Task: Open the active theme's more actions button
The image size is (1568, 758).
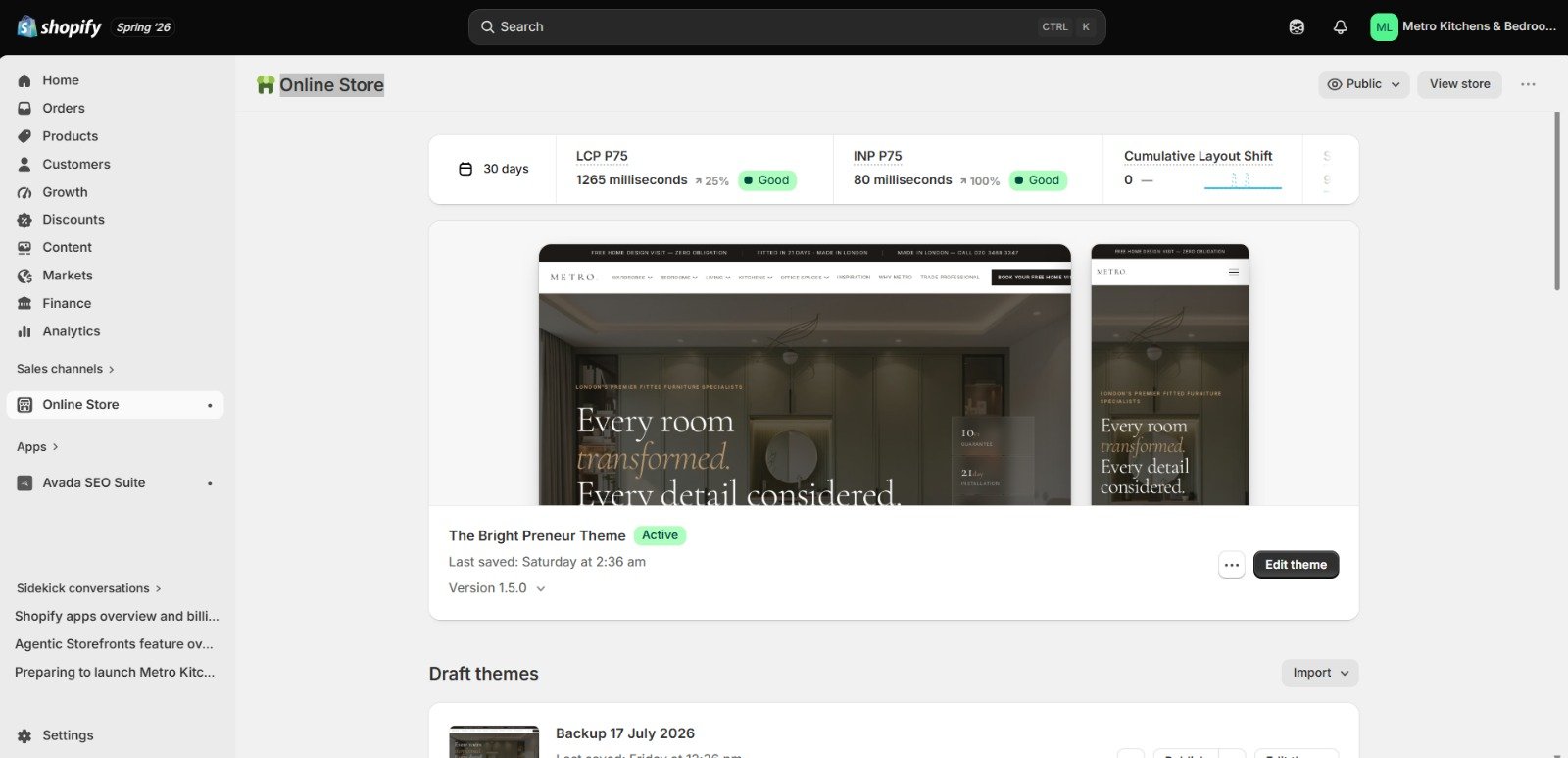Action: tap(1232, 565)
